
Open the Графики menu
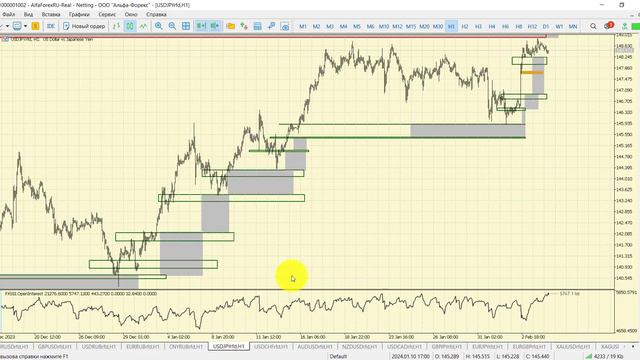[x=79, y=14]
